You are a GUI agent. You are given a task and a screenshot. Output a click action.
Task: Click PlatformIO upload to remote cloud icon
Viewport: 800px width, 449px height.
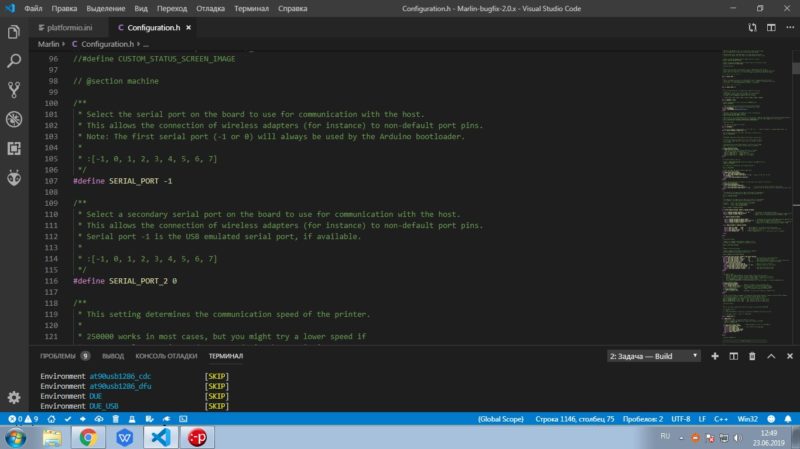click(99, 419)
